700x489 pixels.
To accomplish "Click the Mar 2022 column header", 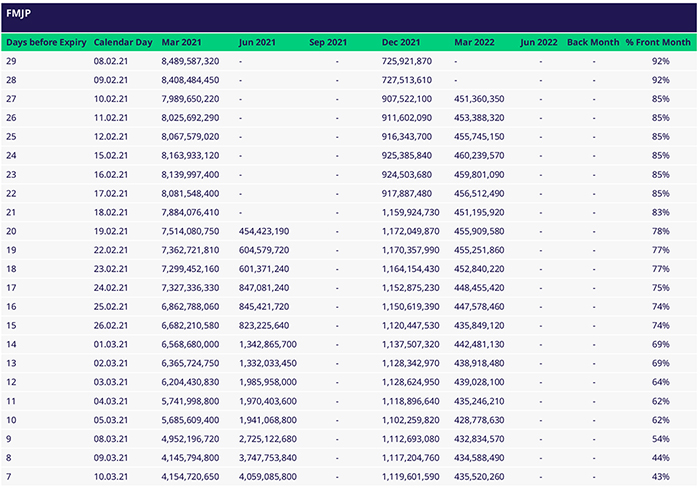I will pos(475,43).
